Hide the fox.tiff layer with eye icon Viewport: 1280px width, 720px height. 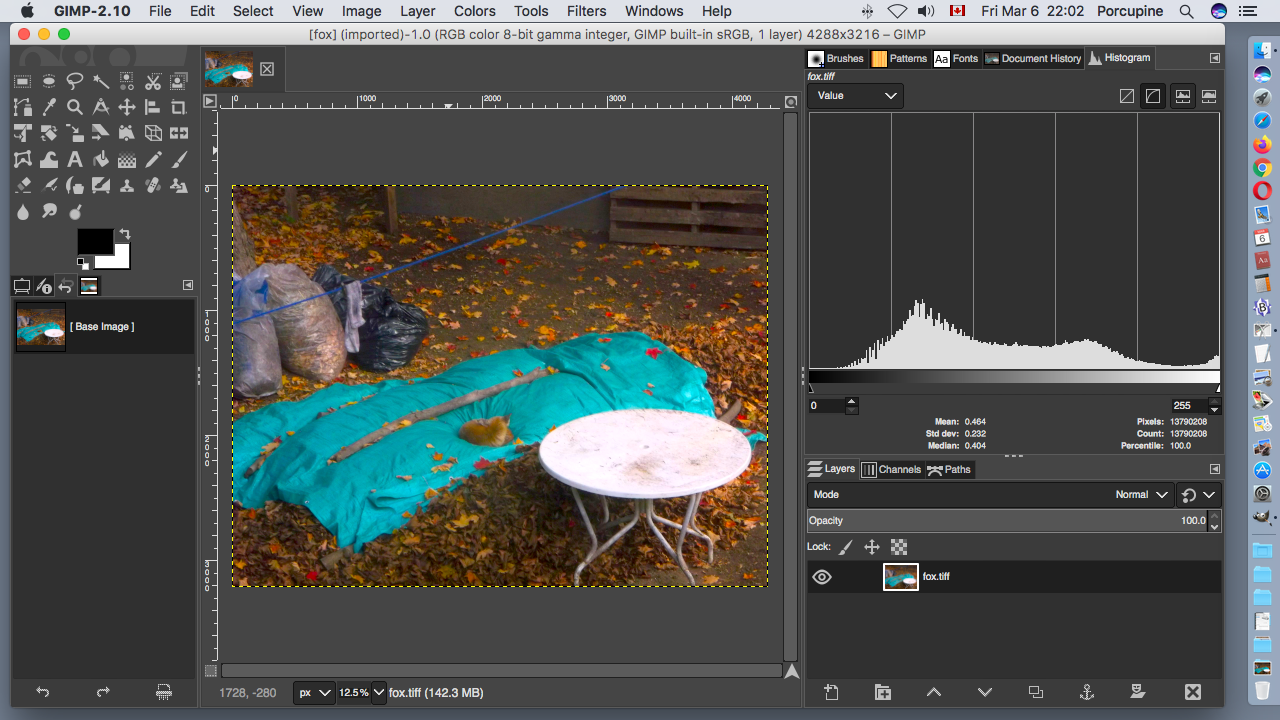[822, 577]
